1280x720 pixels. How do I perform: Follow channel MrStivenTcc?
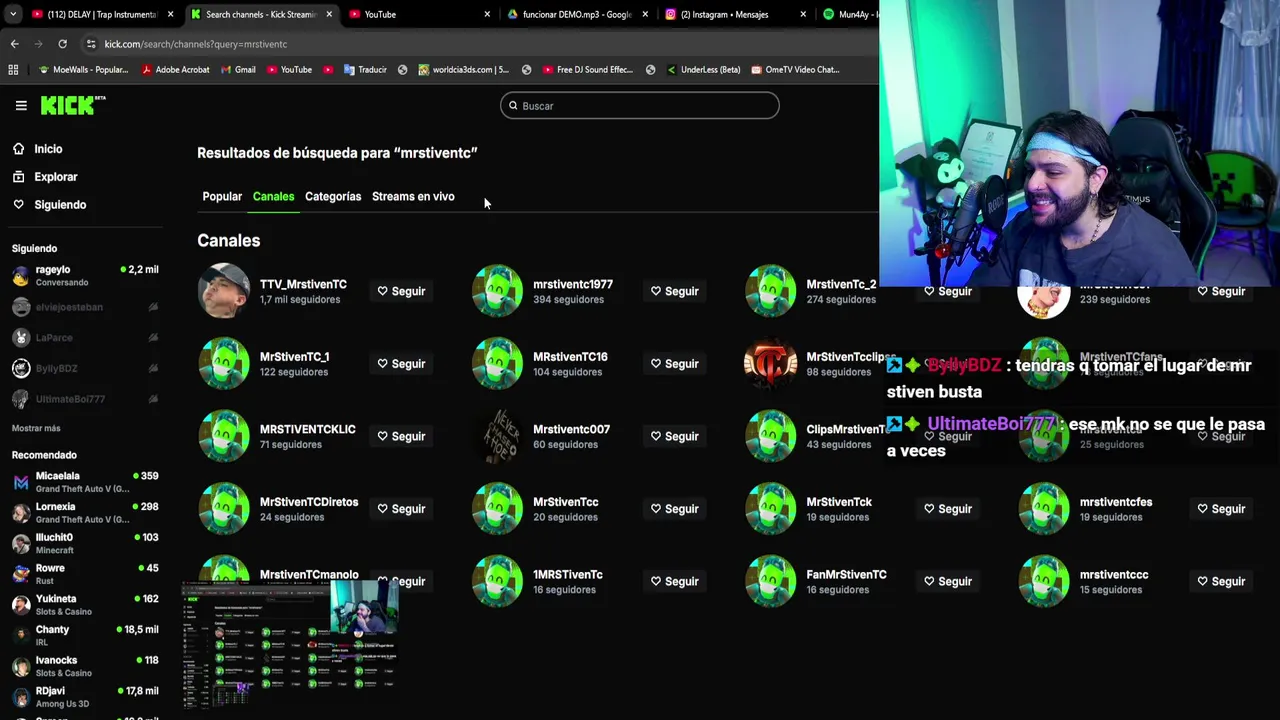(x=675, y=509)
